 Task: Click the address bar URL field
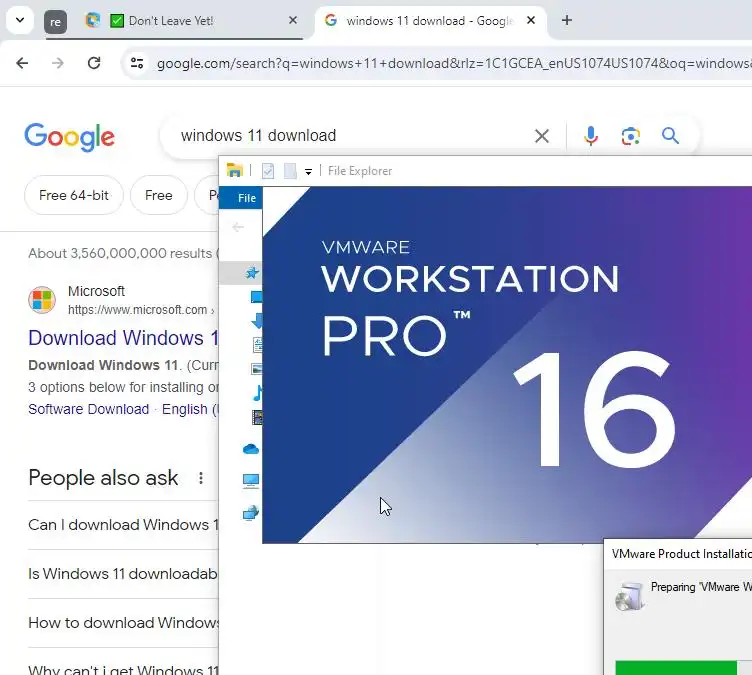click(453, 63)
